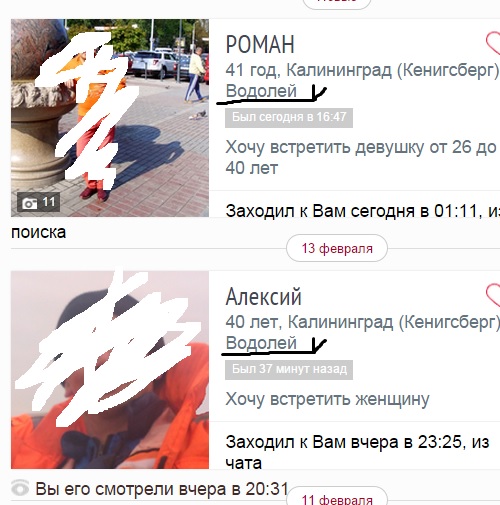Click '41 год, Калининград' location text
The width and height of the screenshot is (500, 505).
pyautogui.click(x=362, y=70)
